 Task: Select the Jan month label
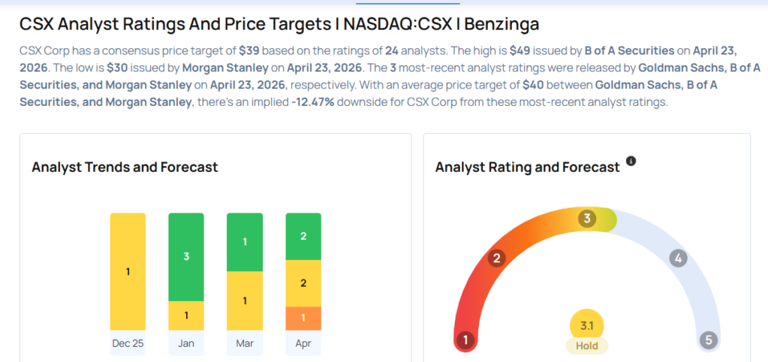pos(186,343)
